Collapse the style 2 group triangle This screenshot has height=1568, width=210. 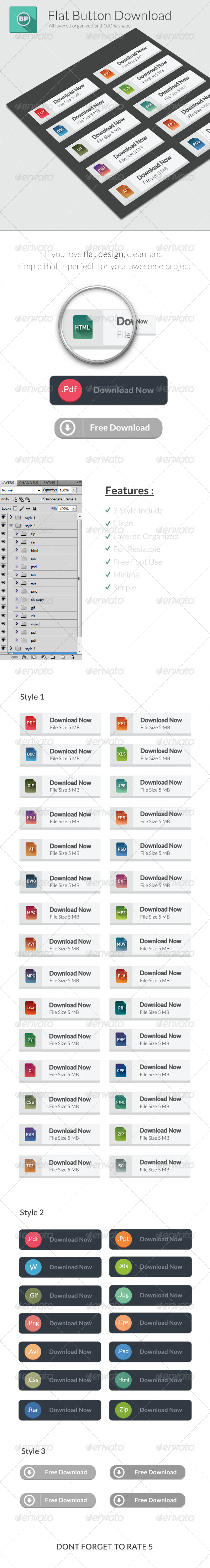pyautogui.click(x=10, y=525)
